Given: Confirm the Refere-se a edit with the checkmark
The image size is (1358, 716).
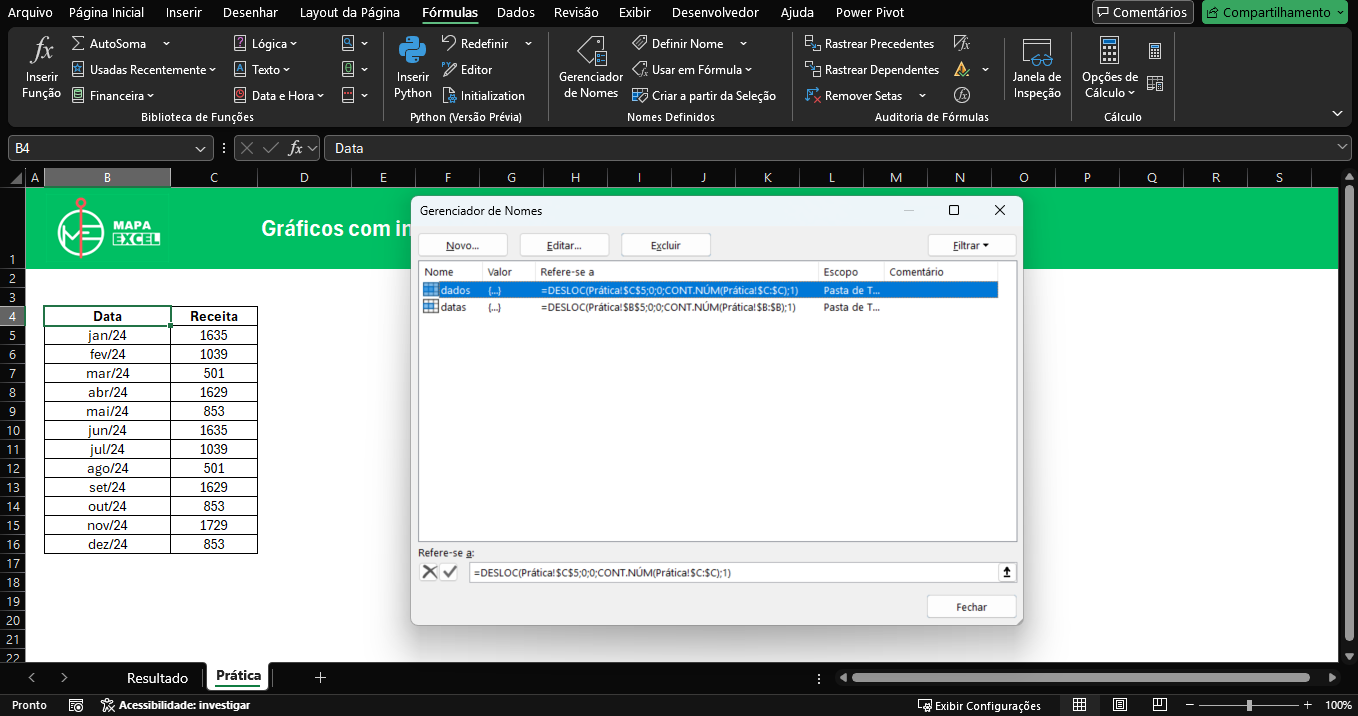Looking at the screenshot, I should click(449, 572).
